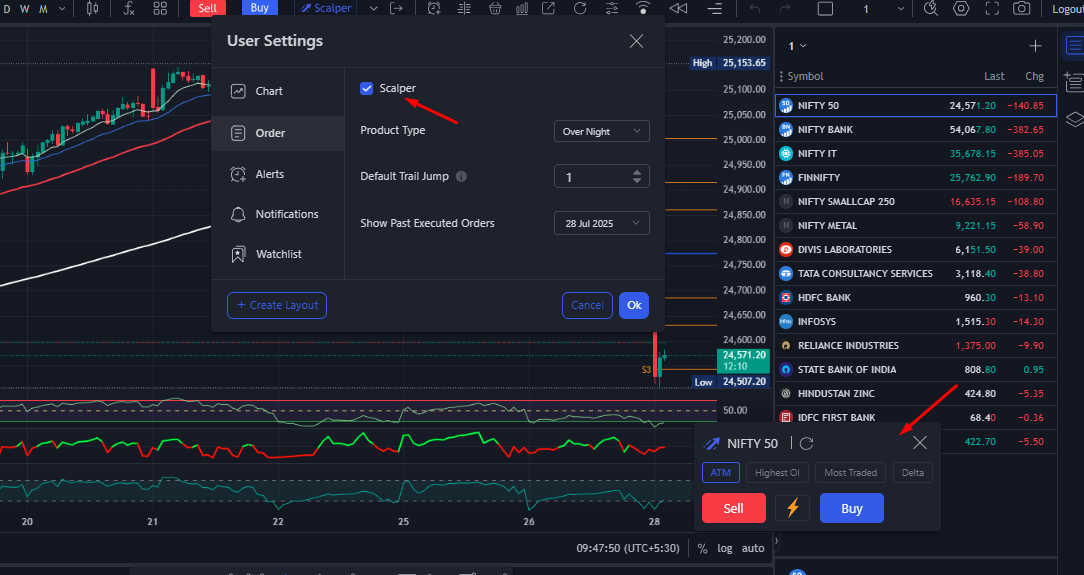Open the watchlist number dropdown

point(797,46)
